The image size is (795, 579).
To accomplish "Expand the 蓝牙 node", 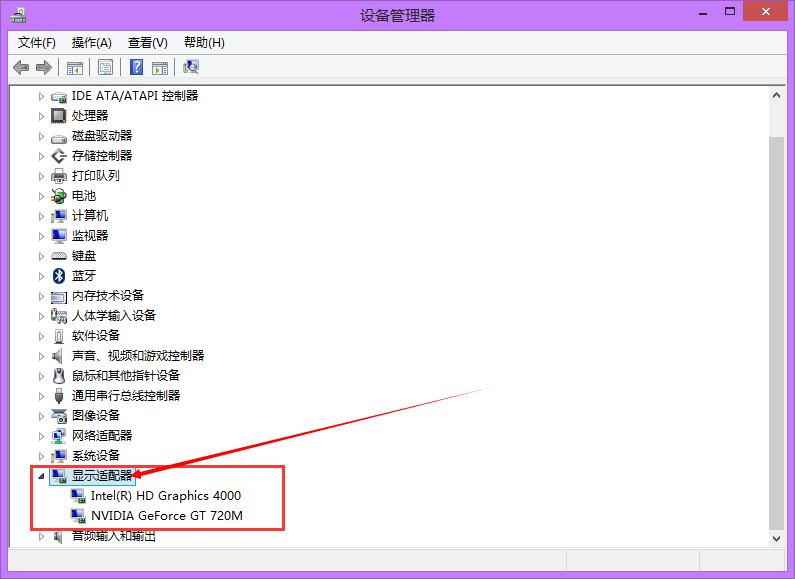I will coord(42,276).
